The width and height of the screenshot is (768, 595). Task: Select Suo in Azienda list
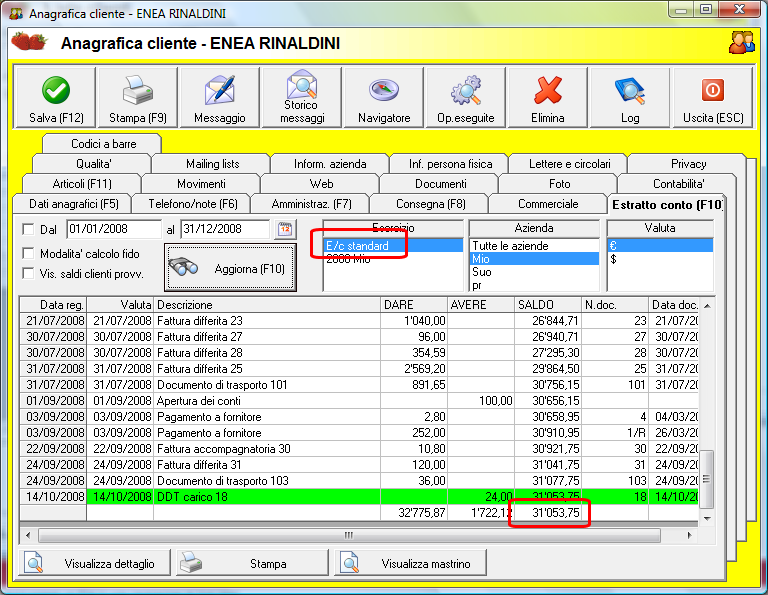(534, 272)
